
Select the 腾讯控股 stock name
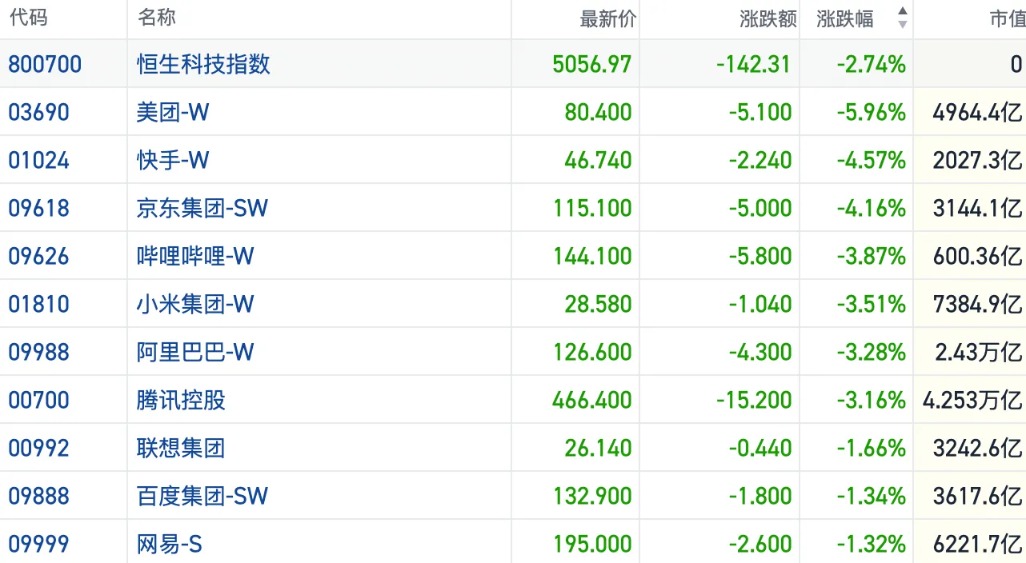click(x=181, y=400)
